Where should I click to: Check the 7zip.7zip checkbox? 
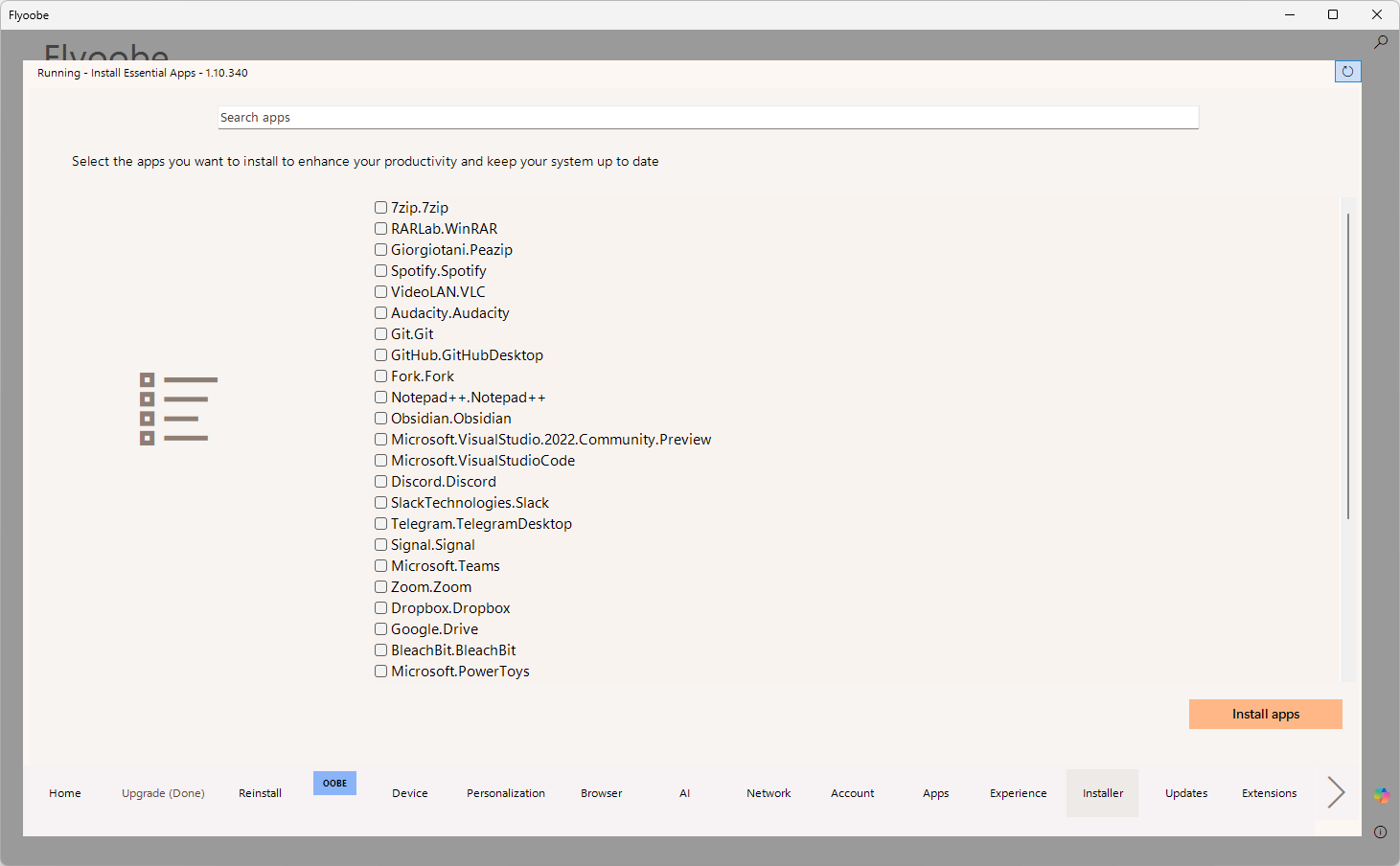(x=380, y=208)
